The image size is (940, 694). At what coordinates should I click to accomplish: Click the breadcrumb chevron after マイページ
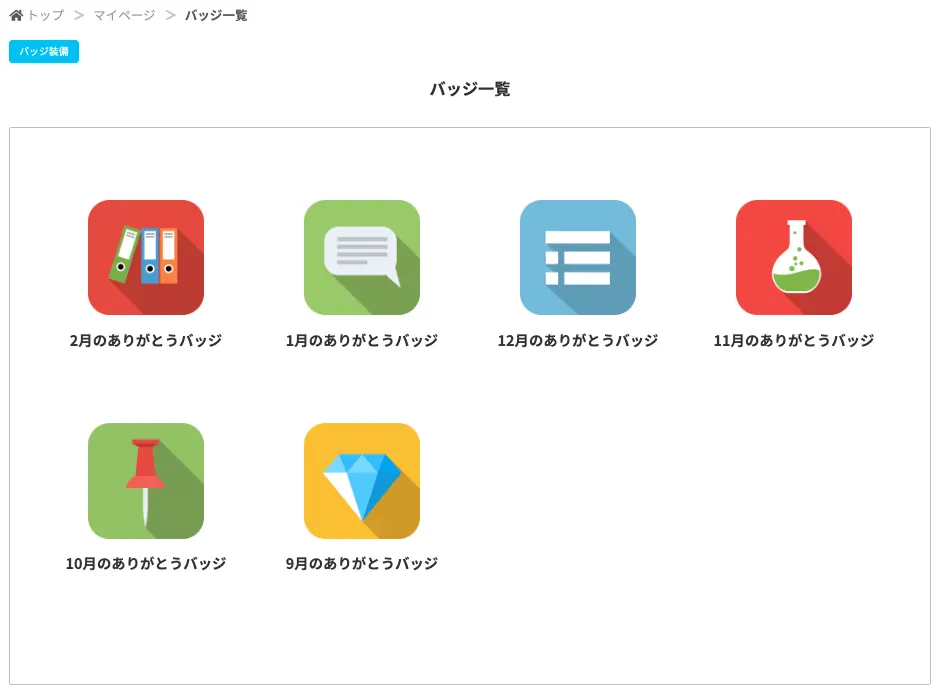tap(171, 15)
